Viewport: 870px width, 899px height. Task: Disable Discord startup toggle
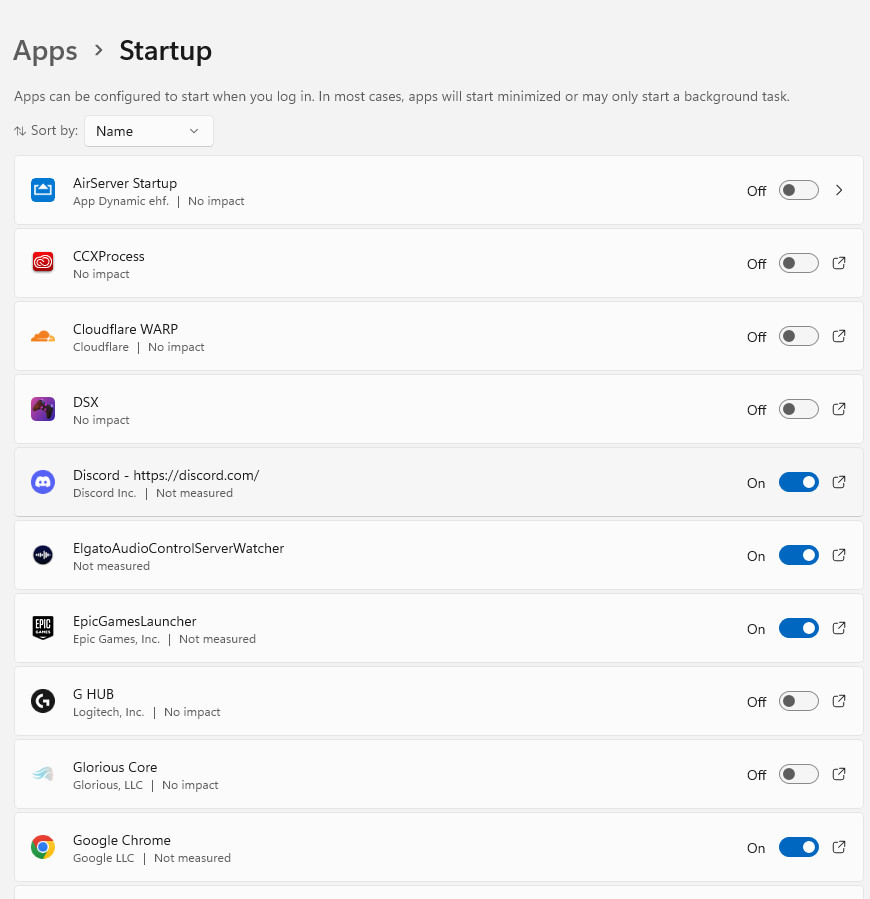(x=798, y=482)
